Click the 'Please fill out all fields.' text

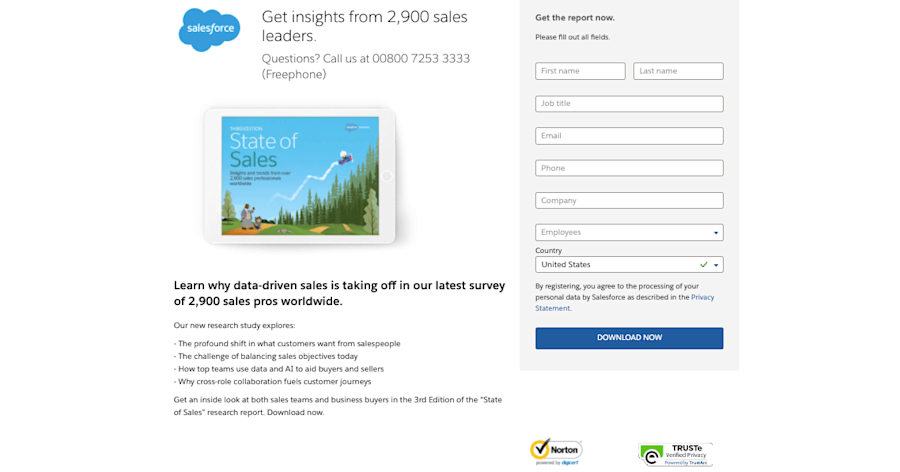[x=572, y=37]
